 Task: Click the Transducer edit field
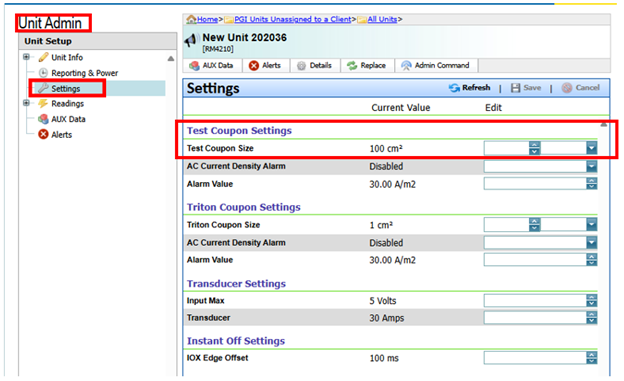(x=535, y=318)
